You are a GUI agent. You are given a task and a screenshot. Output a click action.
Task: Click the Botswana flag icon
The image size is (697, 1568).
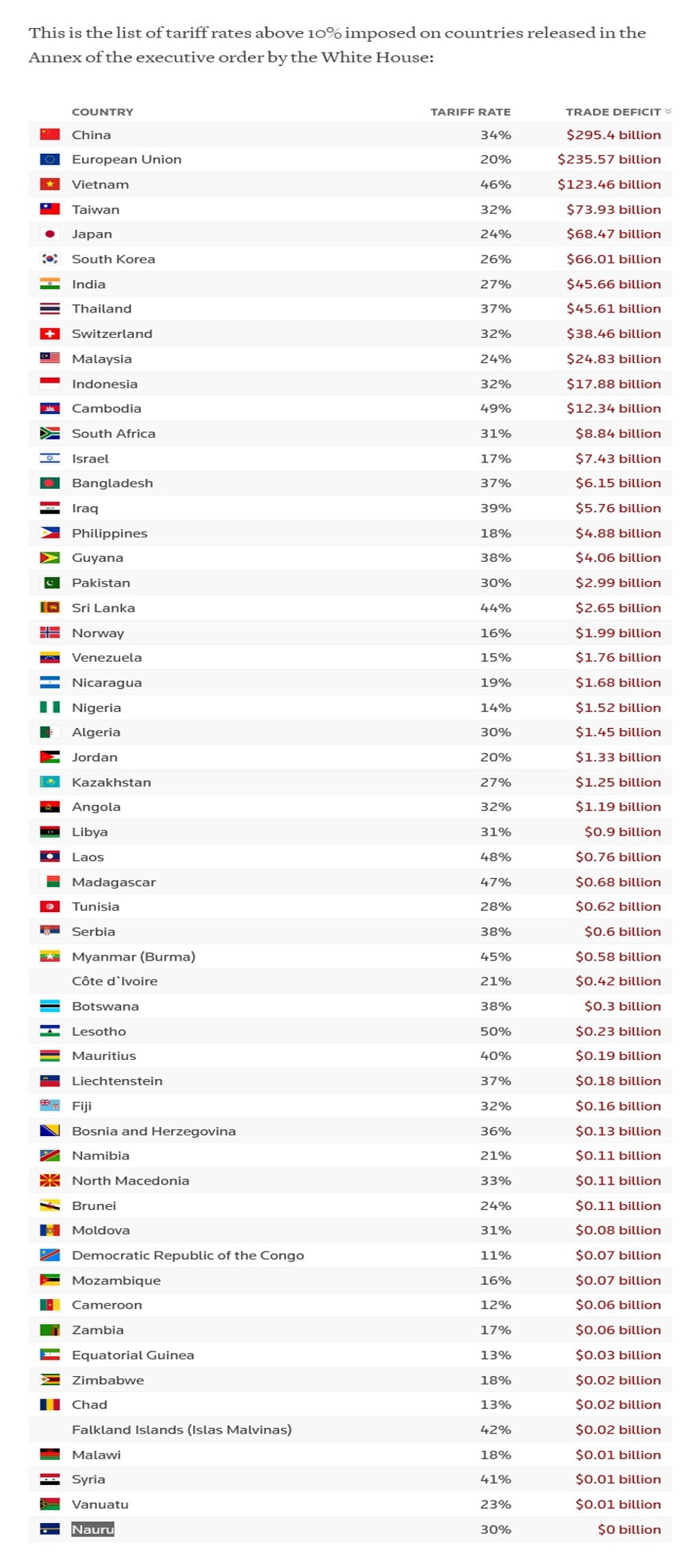pyautogui.click(x=50, y=1006)
